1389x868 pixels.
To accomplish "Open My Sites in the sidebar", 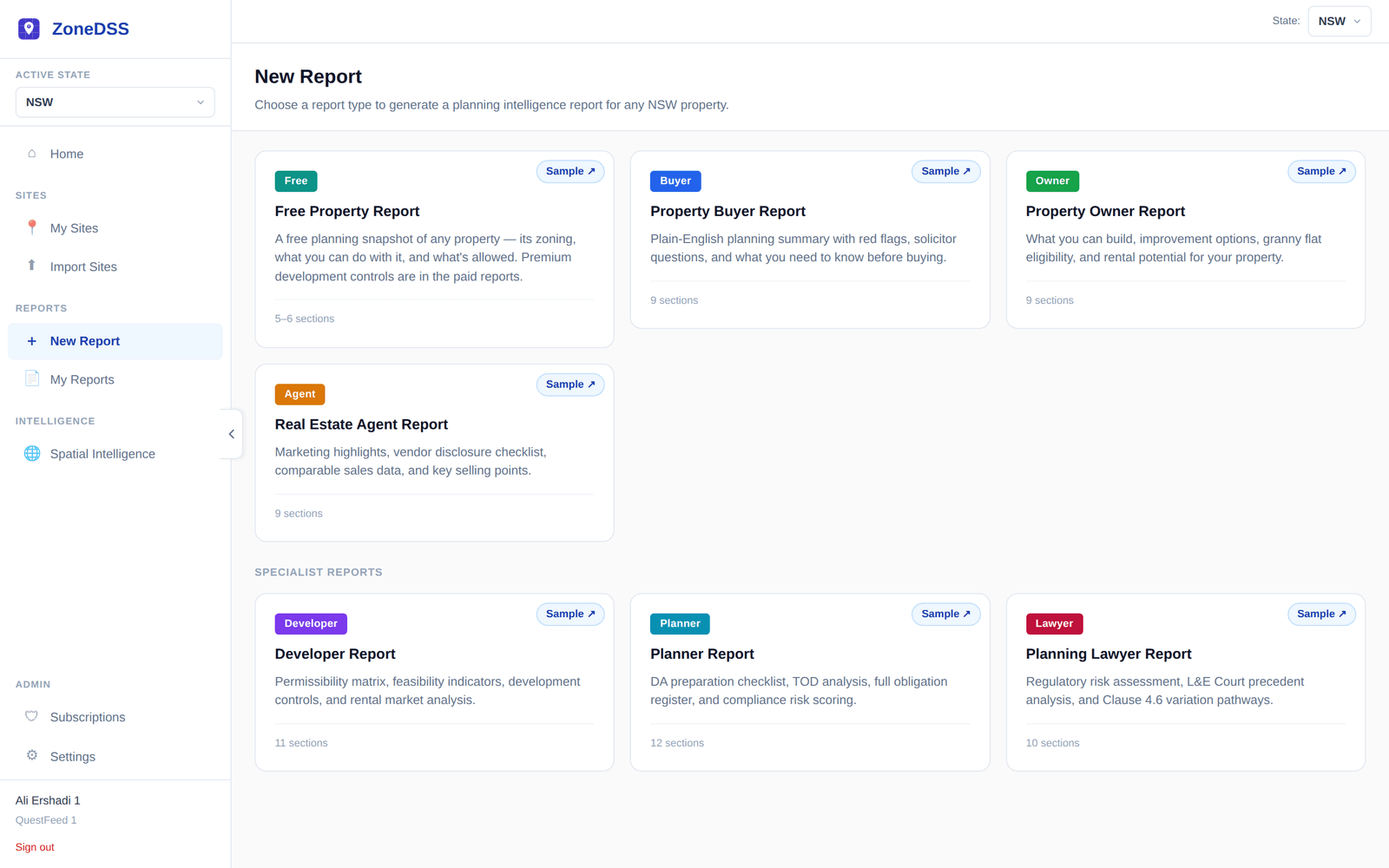I will click(115, 228).
